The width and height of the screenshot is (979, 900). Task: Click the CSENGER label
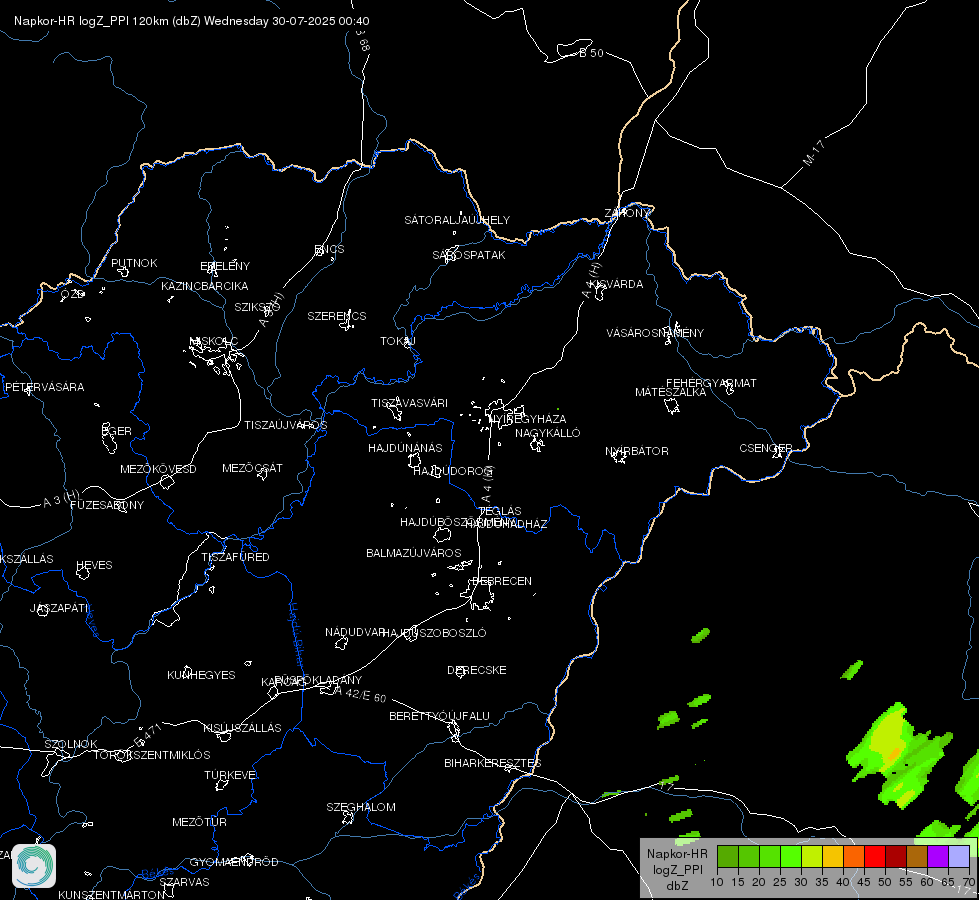click(x=765, y=448)
